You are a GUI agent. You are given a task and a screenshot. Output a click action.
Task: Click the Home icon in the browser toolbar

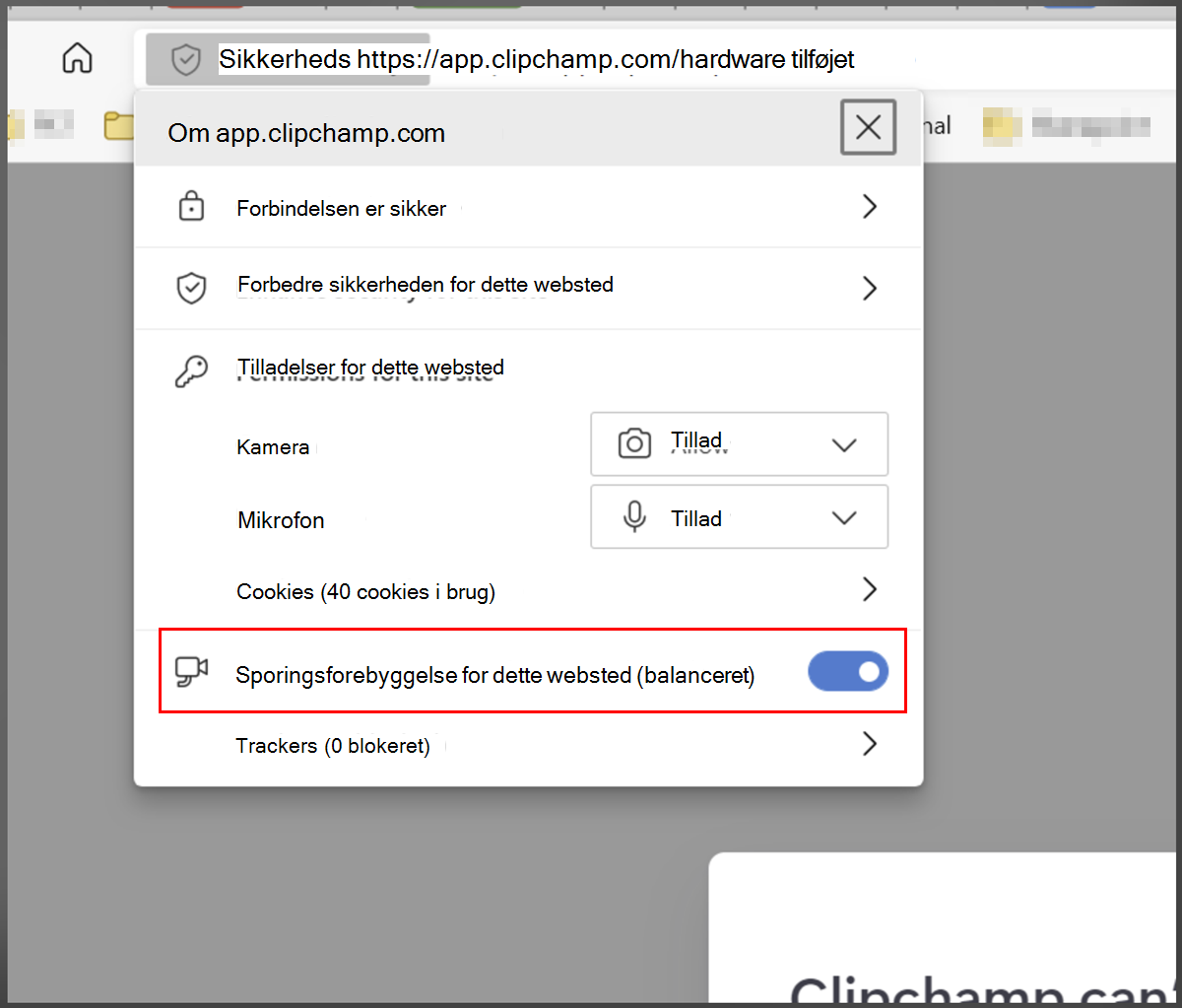pyautogui.click(x=77, y=58)
